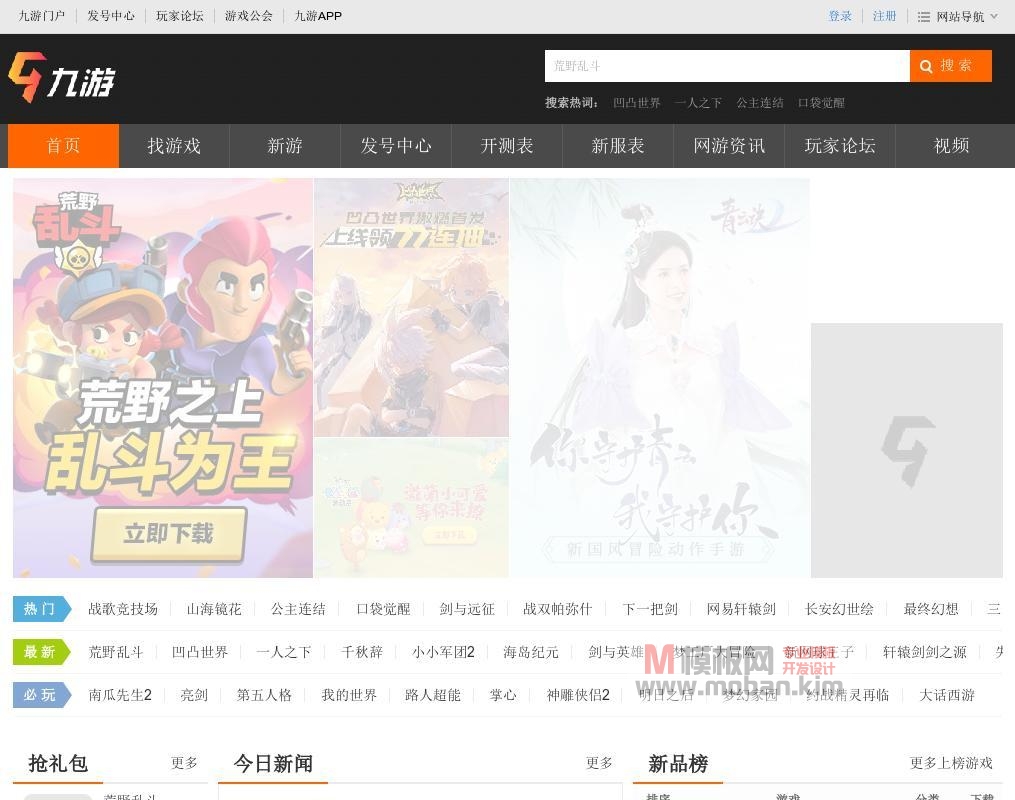The height and width of the screenshot is (800, 1015).
Task: Select the 网游资讯 navigation tab
Action: coord(729,146)
